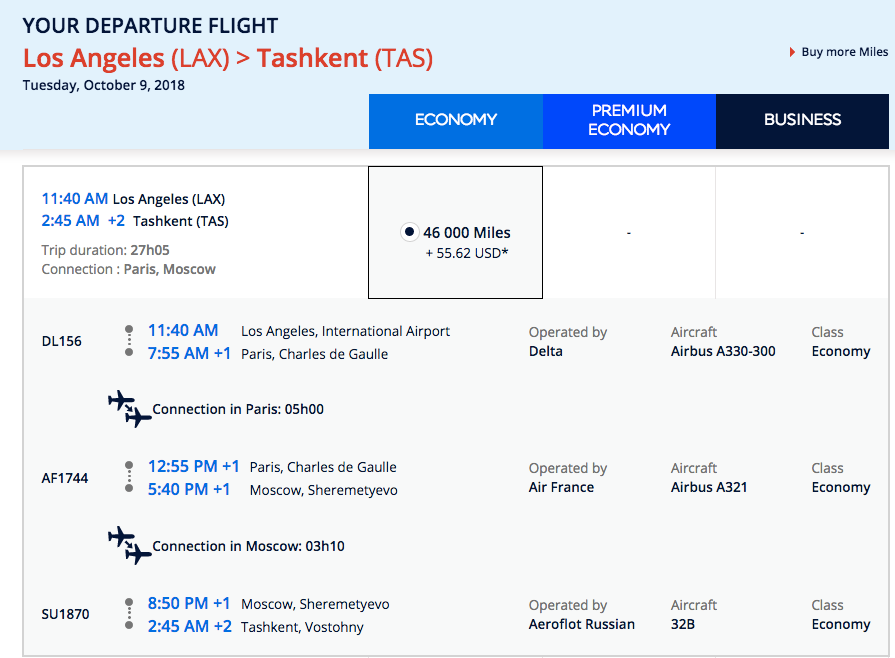The width and height of the screenshot is (895, 658).
Task: Click the red arrow before Buy more Miles
Action: pos(793,52)
